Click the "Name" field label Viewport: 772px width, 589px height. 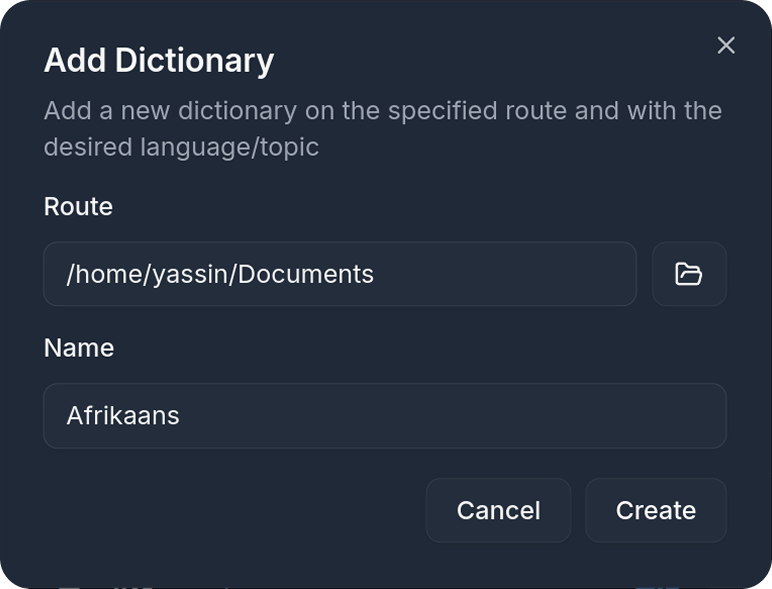pos(79,347)
